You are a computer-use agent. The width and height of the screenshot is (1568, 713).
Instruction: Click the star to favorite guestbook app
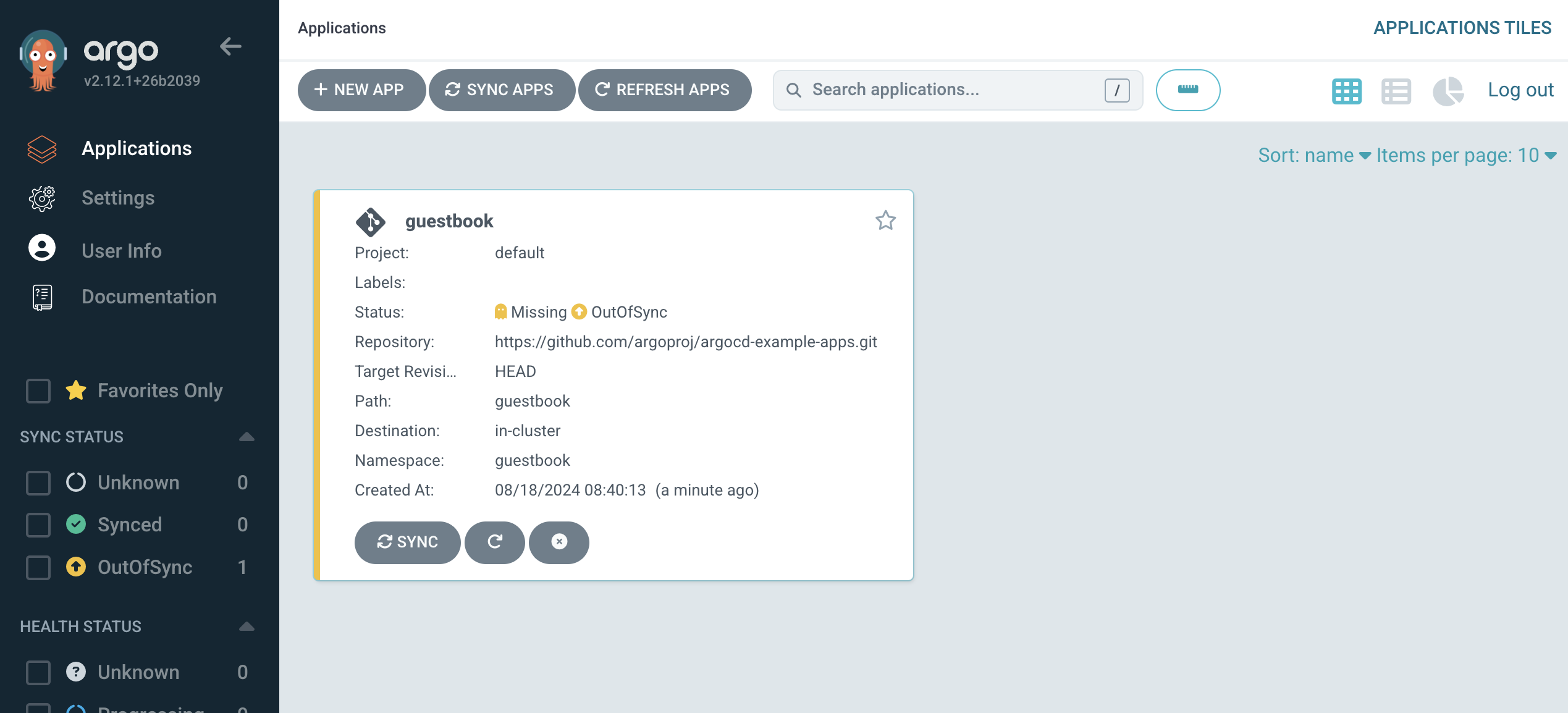pos(885,220)
